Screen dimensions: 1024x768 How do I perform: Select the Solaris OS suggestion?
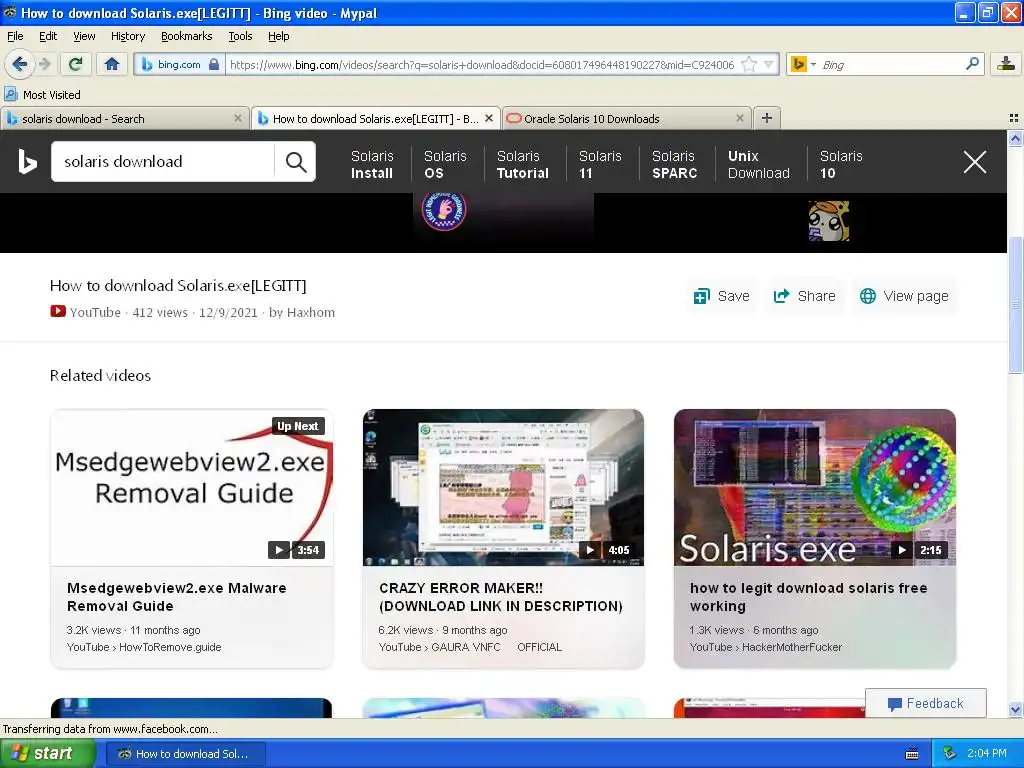[445, 165]
